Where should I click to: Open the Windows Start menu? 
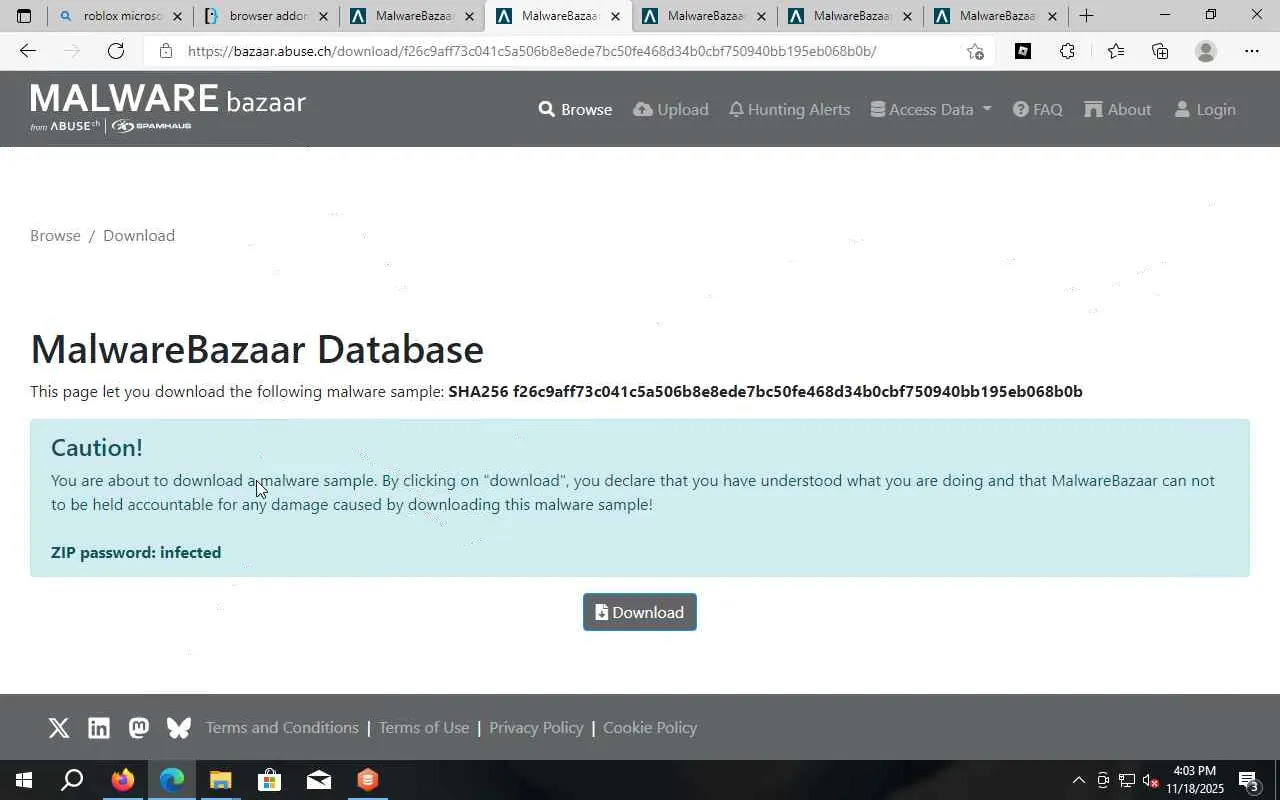(24, 780)
